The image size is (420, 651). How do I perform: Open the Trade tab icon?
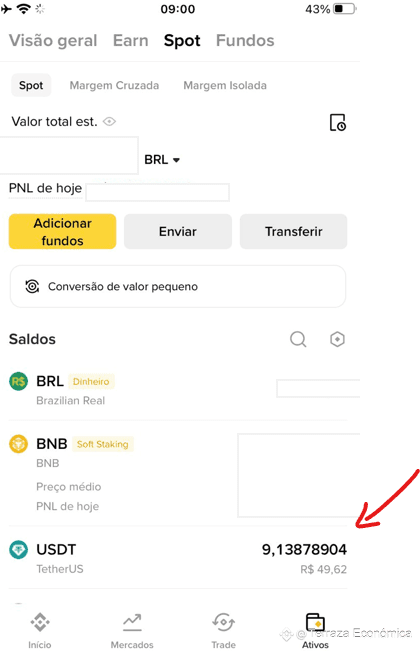pos(224,622)
